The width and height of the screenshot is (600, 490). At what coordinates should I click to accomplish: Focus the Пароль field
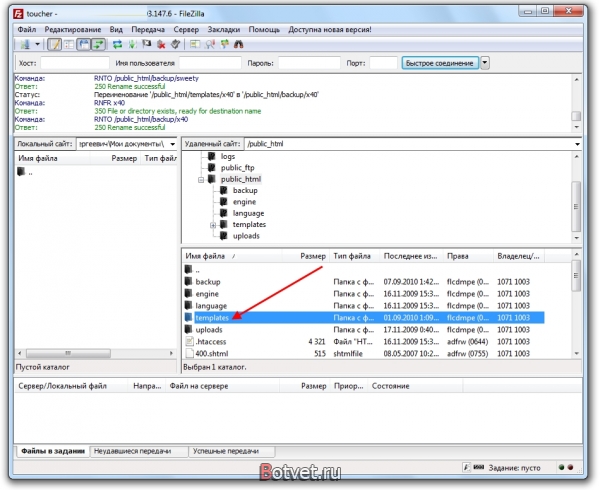[309, 63]
